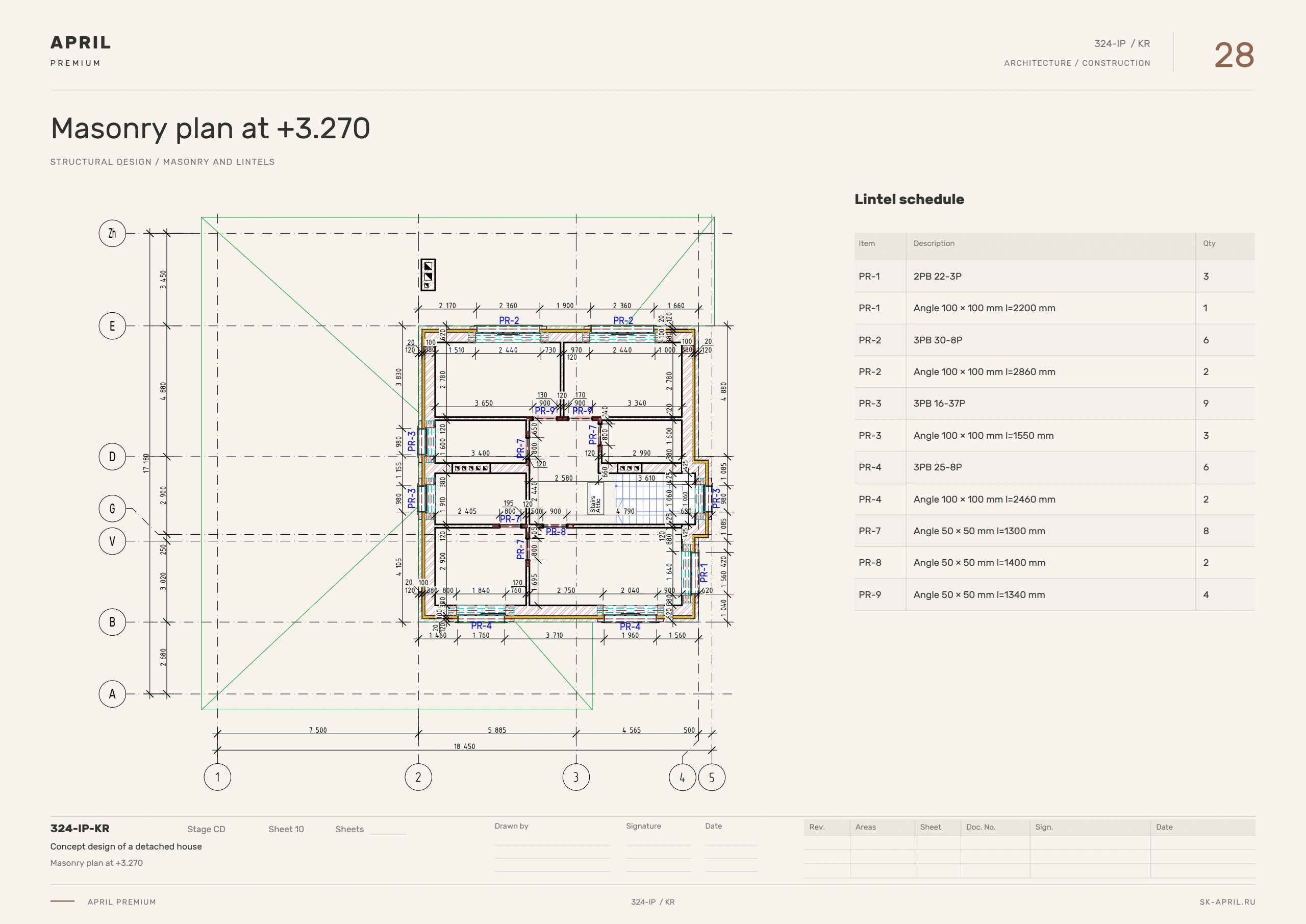
Task: Click the page title Masonry plan at +3.270
Action: click(x=211, y=129)
